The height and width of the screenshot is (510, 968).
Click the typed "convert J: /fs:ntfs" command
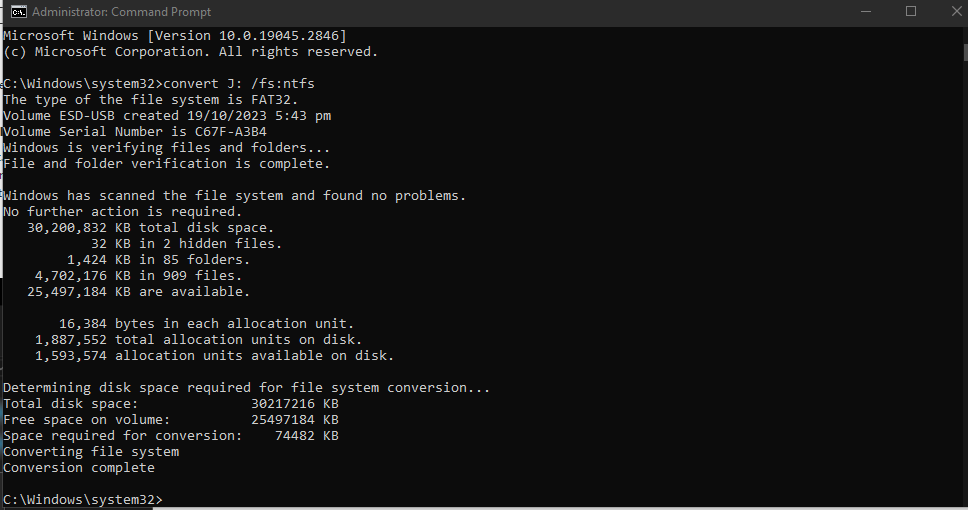coord(238,83)
